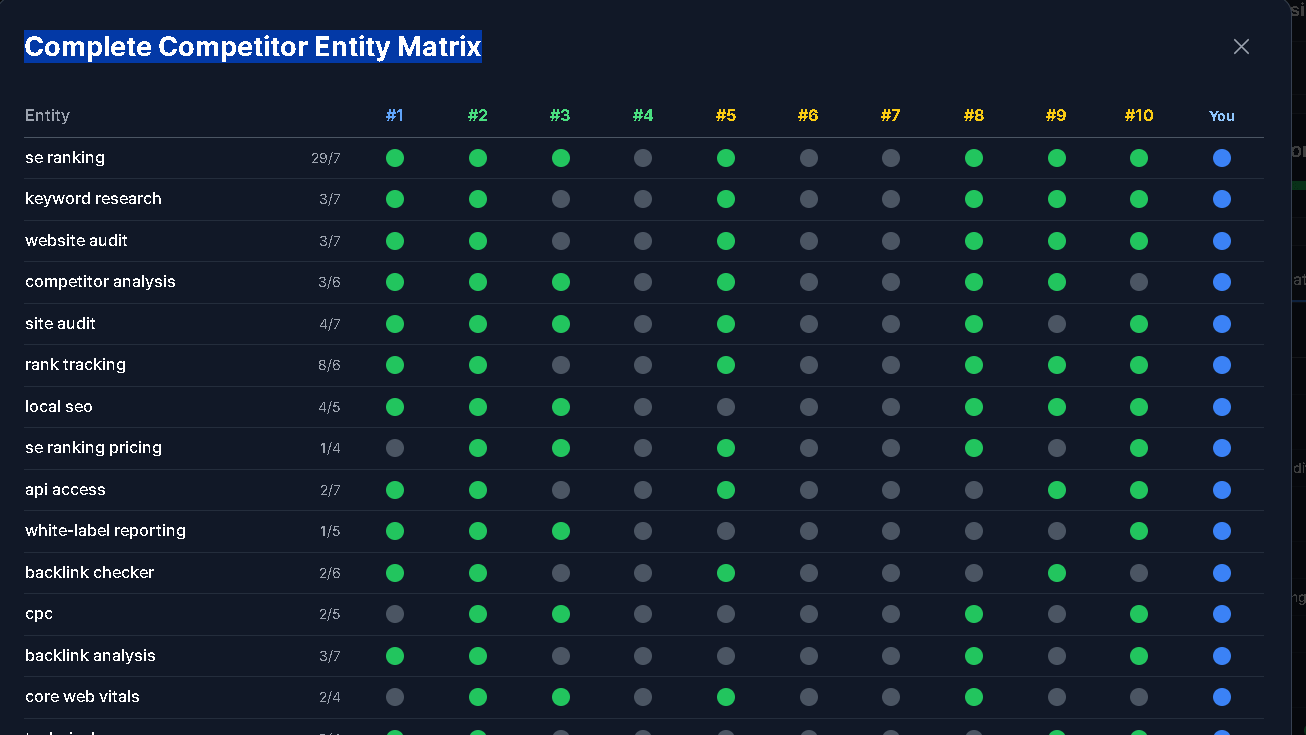1306x735 pixels.
Task: Click the 29/7 score cell for se ranking
Action: [330, 157]
